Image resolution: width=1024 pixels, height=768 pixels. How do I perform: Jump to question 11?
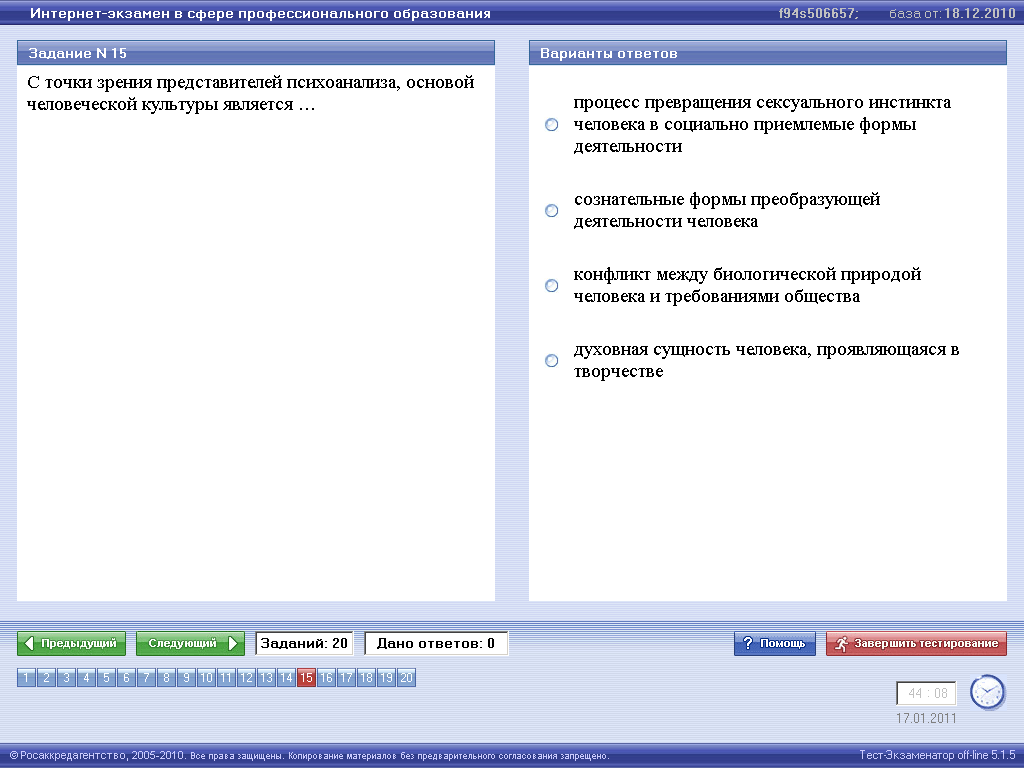[x=226, y=678]
